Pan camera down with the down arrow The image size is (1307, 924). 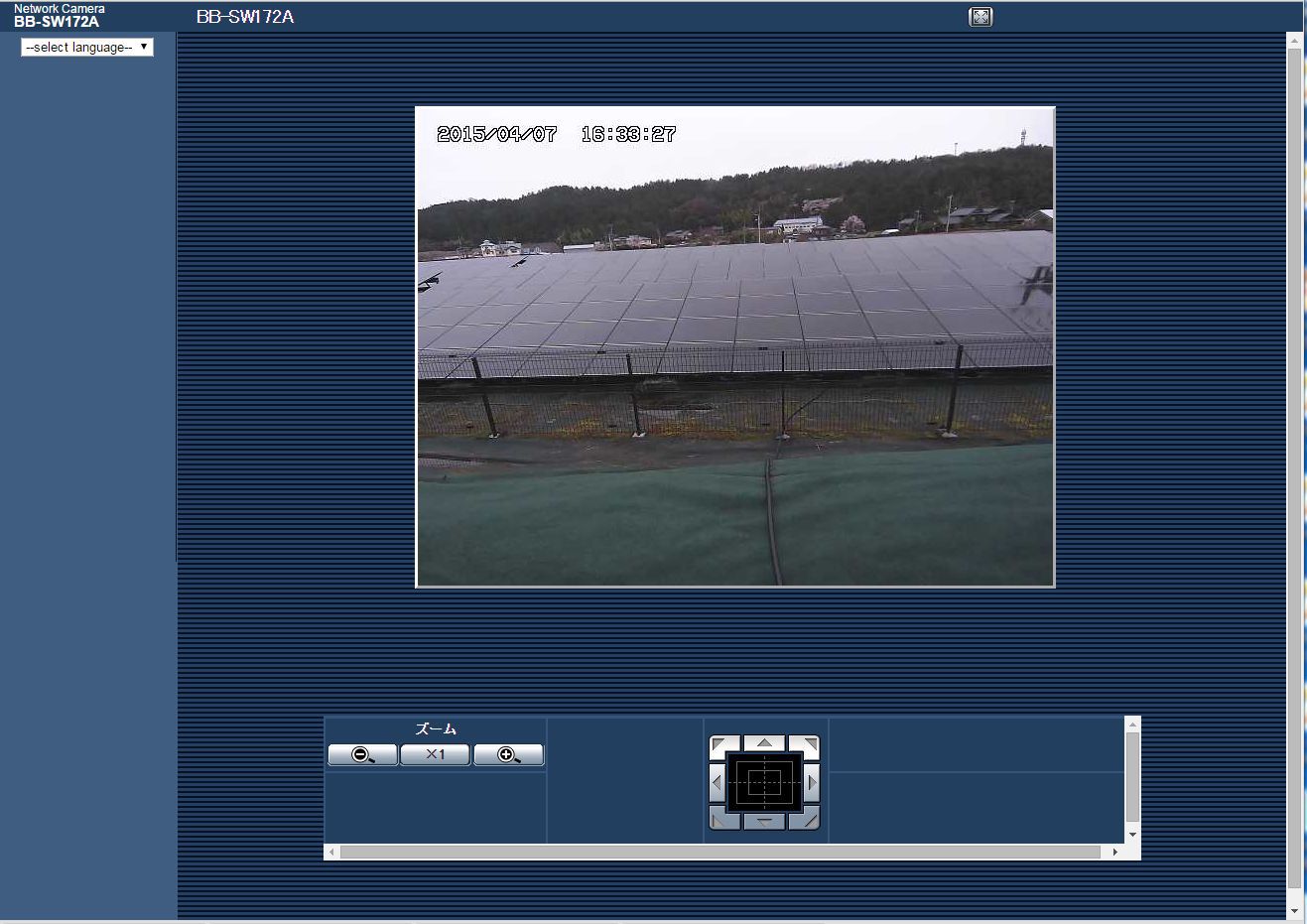point(764,822)
